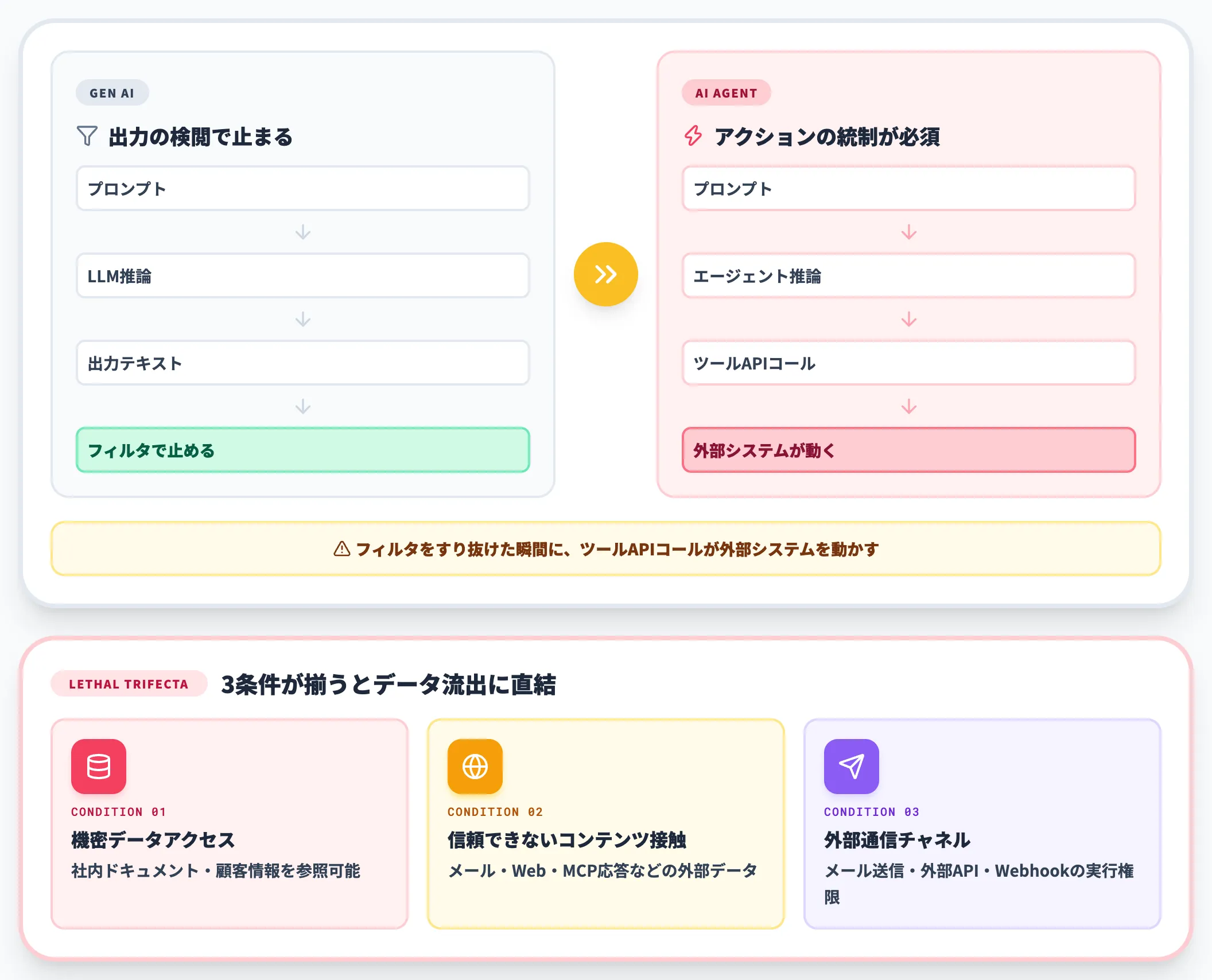This screenshot has height=980, width=1212.
Task: Click the banner text フィルタをすり抜けた瞬間に
Action: click(x=459, y=549)
